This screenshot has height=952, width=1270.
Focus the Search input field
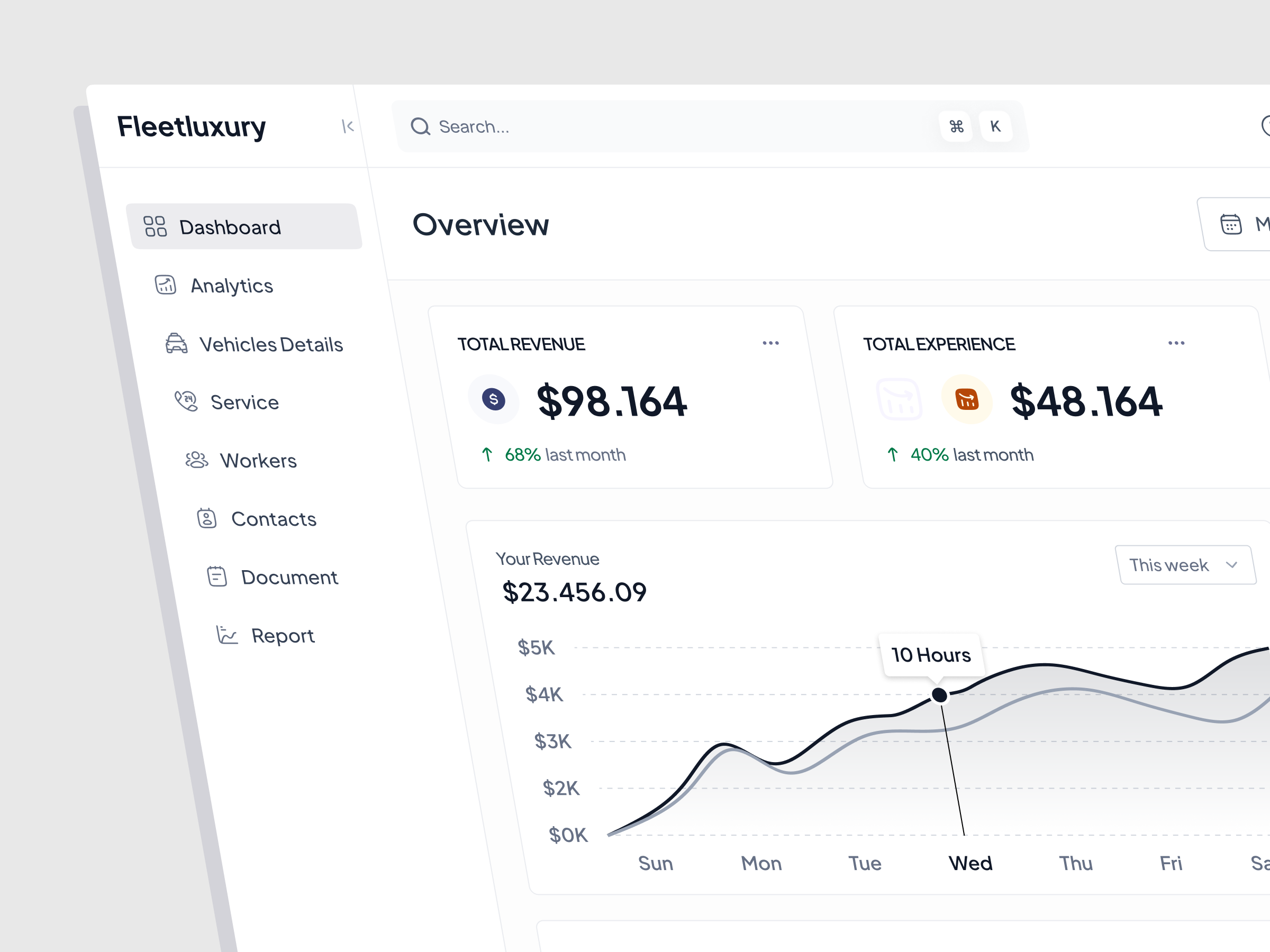[x=710, y=126]
